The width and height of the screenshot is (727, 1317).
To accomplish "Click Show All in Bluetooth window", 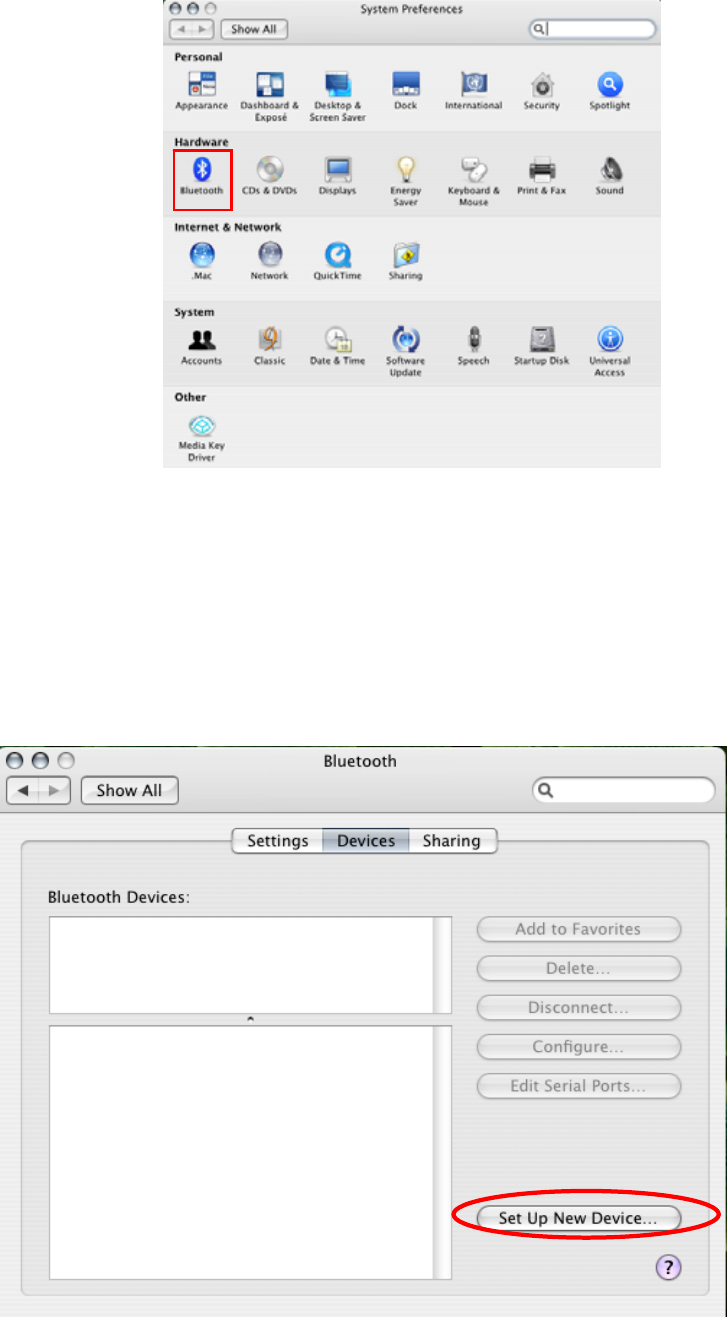I will [x=129, y=790].
